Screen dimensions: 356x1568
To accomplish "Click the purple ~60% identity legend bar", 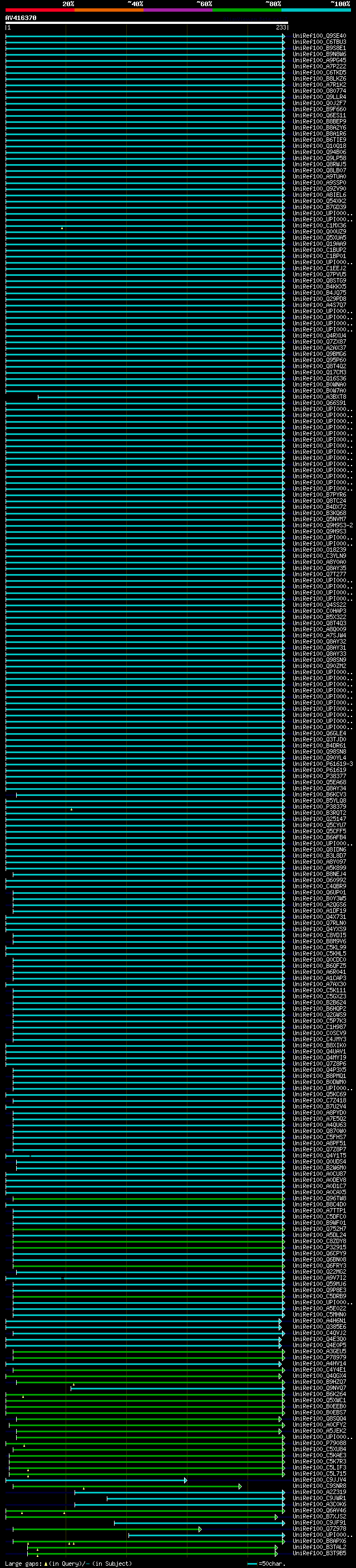I will (x=179, y=11).
